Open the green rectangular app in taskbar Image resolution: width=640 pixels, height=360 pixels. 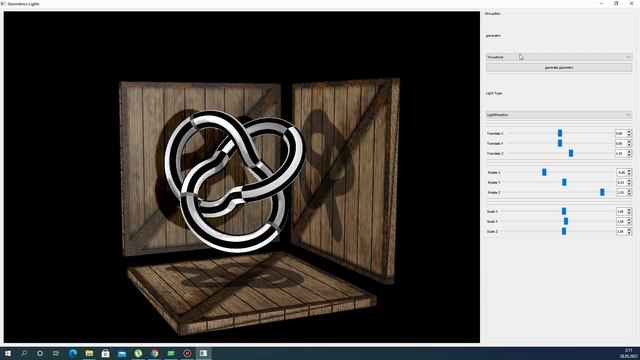click(x=171, y=353)
